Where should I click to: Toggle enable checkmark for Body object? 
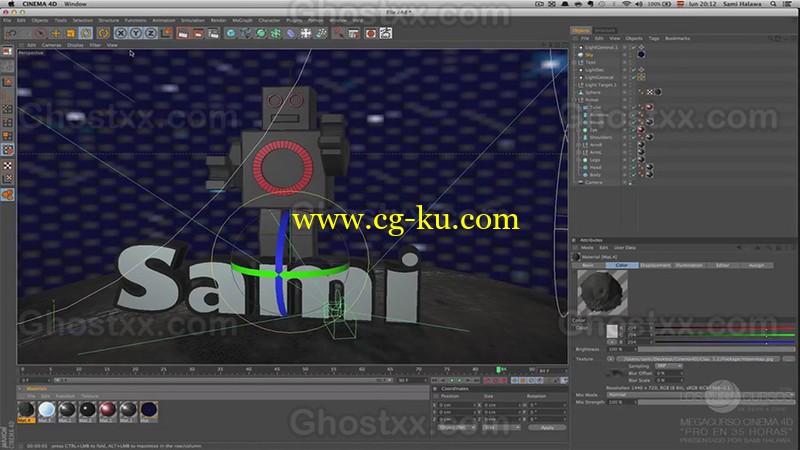pyautogui.click(x=634, y=175)
